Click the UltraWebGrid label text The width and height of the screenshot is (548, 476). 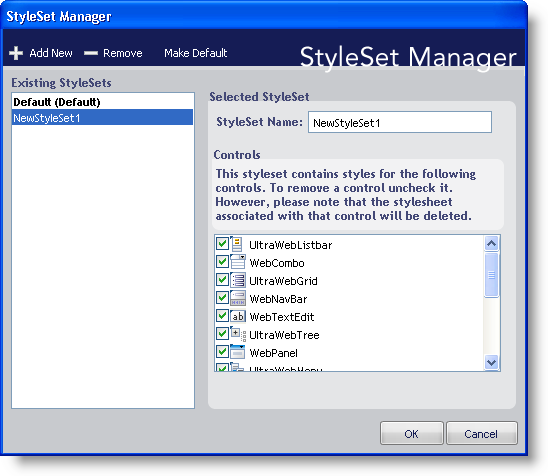pos(283,281)
